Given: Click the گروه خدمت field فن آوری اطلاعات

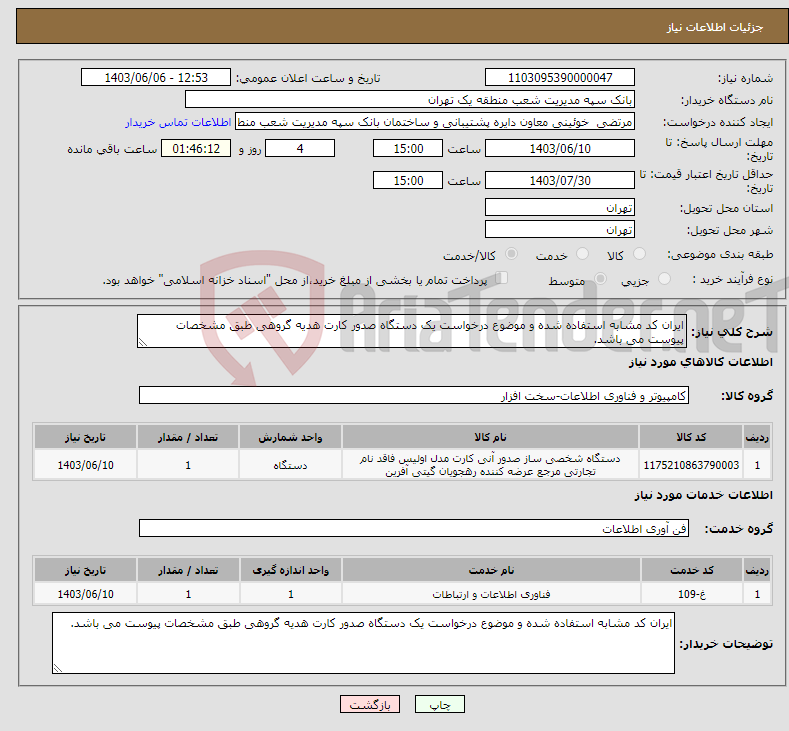Looking at the screenshot, I should tap(414, 528).
